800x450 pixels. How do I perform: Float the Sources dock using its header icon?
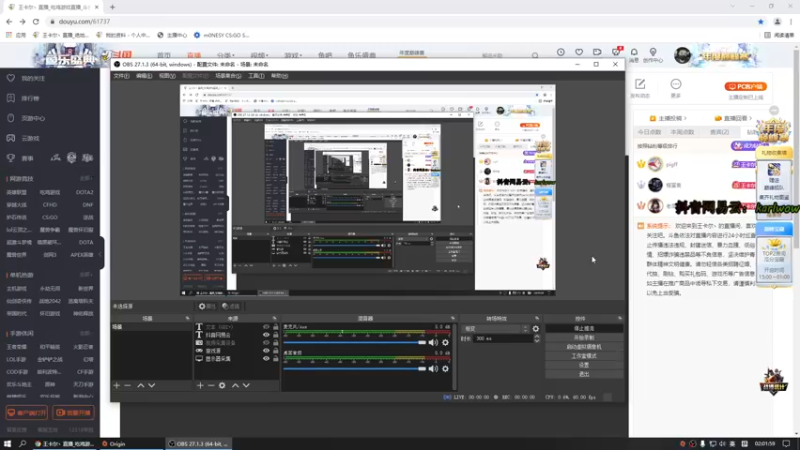click(x=274, y=318)
